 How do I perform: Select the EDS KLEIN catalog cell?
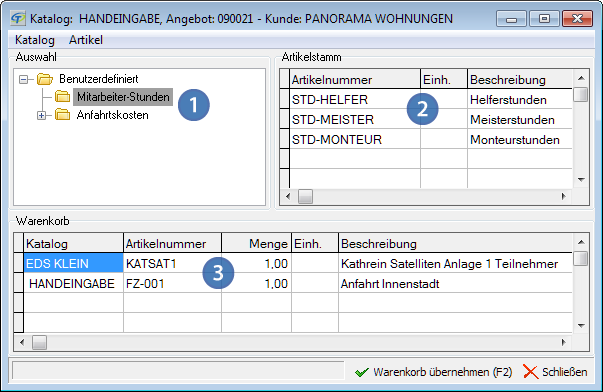coord(73,263)
